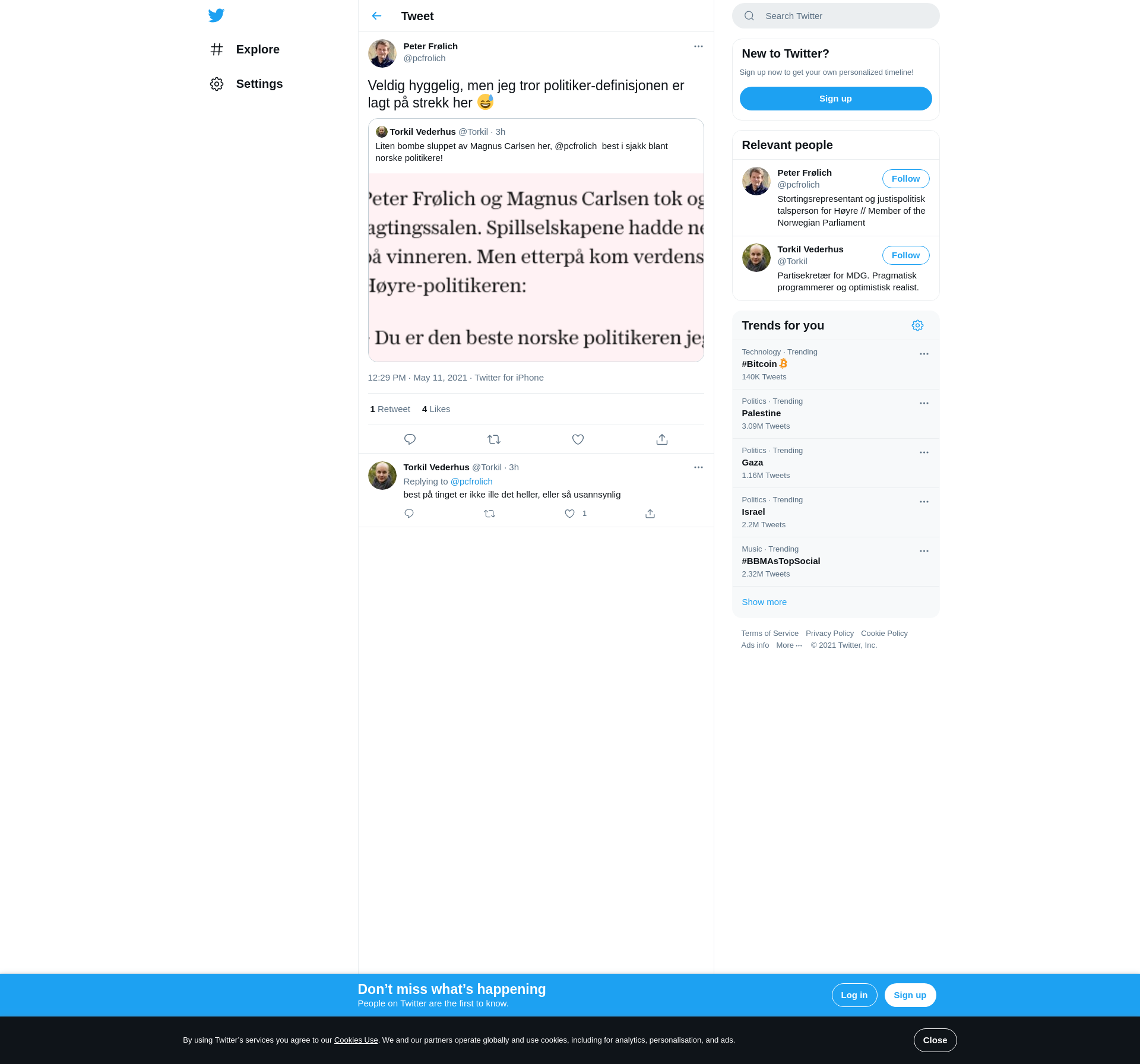Like Torkil Vederhus's reply tweet

[569, 514]
